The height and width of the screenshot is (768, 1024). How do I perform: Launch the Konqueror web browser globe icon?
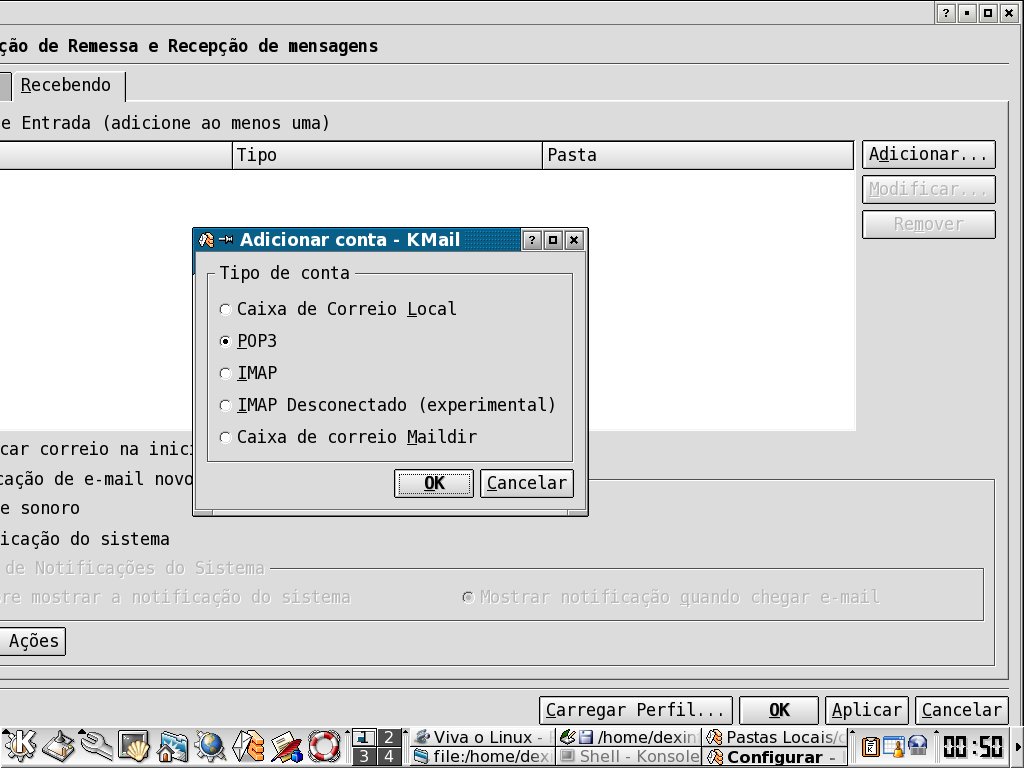click(210, 746)
